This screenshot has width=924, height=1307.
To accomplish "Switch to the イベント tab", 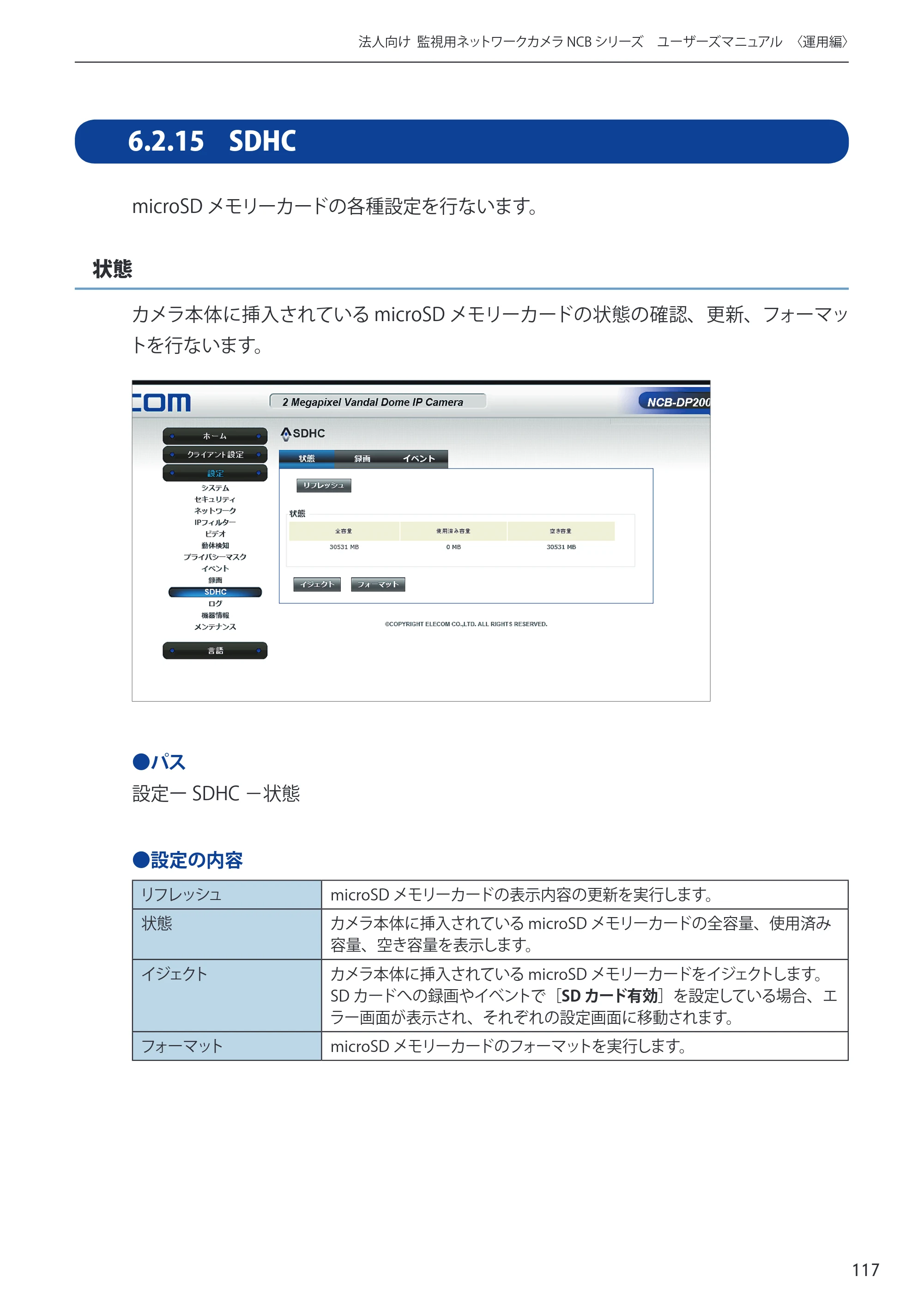I will pyautogui.click(x=419, y=459).
